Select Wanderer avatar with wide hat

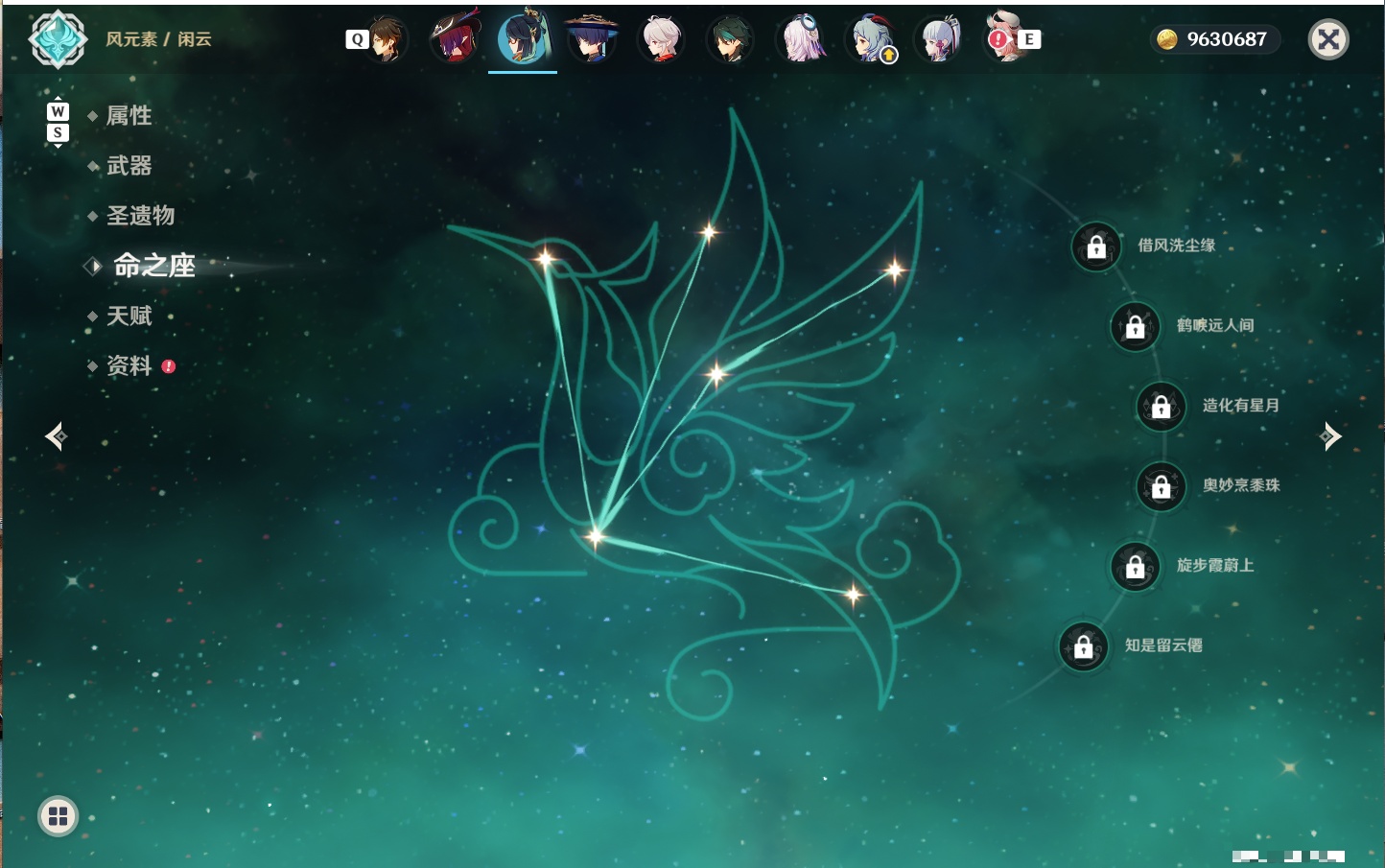pyautogui.click(x=592, y=39)
